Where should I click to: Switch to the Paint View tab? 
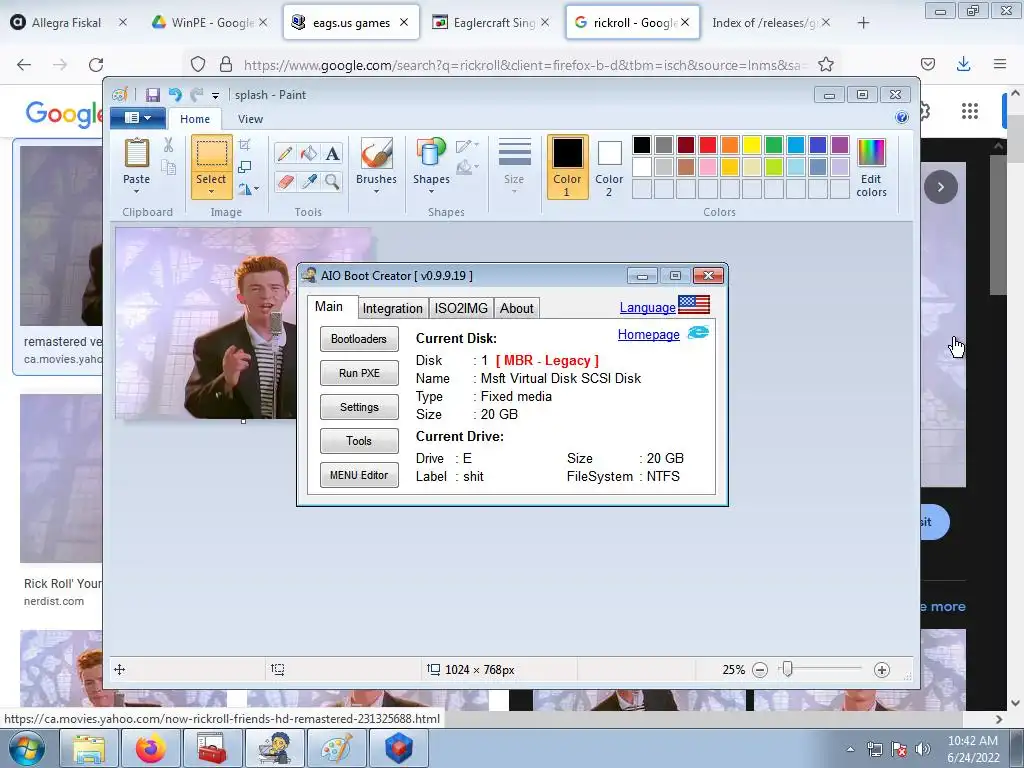pos(250,119)
